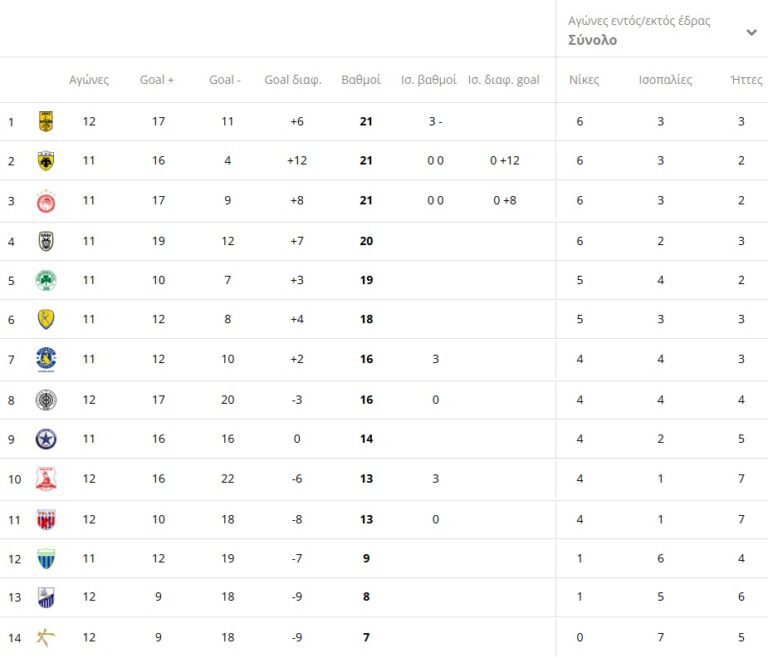Image resolution: width=768 pixels, height=658 pixels.
Task: Sort by the Βαθμοί column header
Action: point(361,80)
